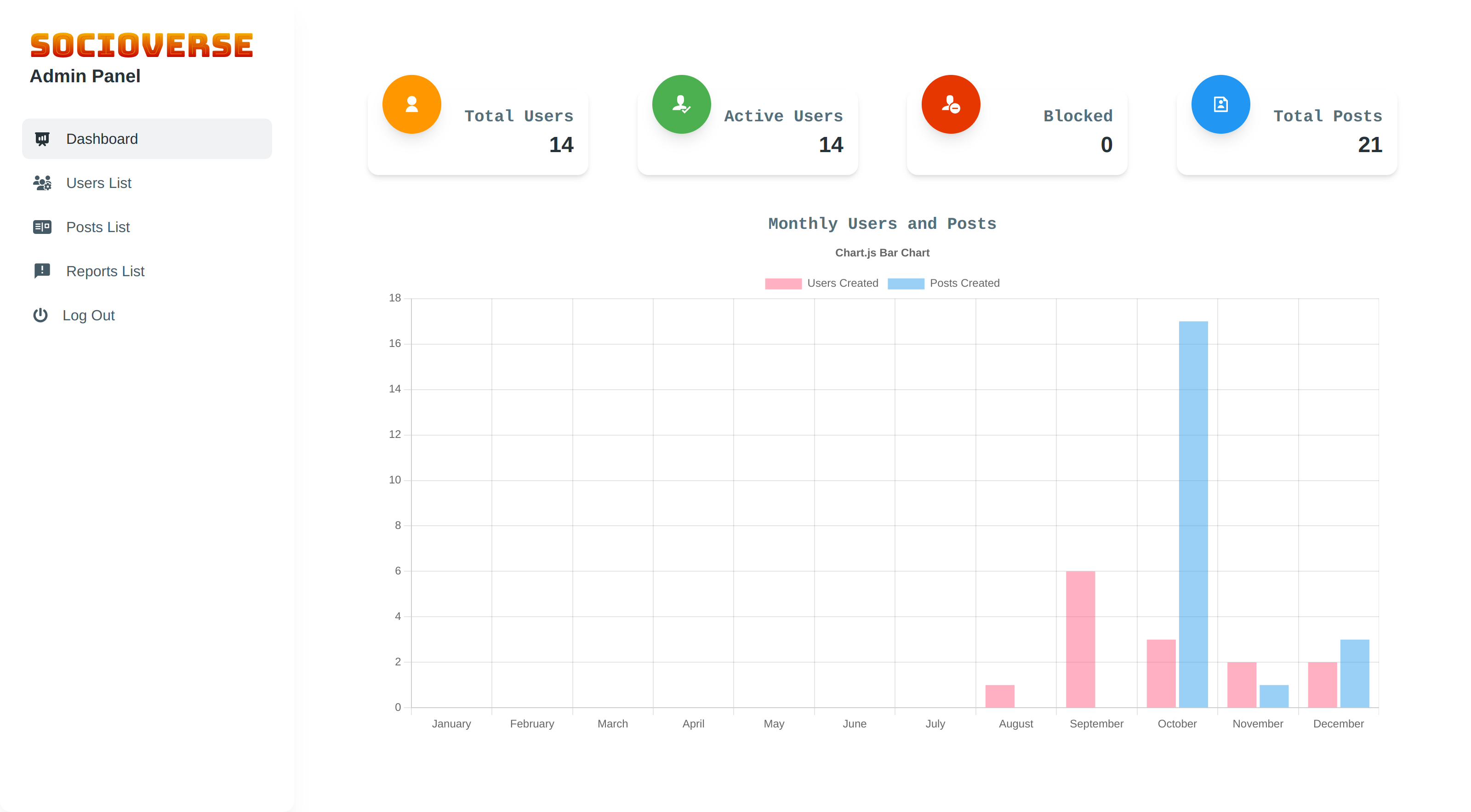
Task: Click the April axis label
Action: coord(693,723)
